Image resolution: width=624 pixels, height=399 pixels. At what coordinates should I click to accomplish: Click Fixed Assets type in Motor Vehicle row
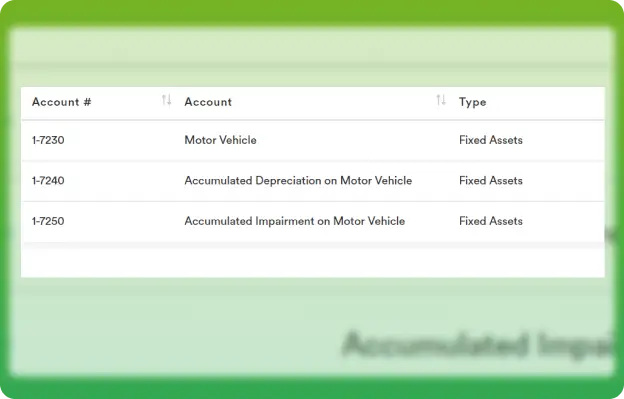pos(491,140)
